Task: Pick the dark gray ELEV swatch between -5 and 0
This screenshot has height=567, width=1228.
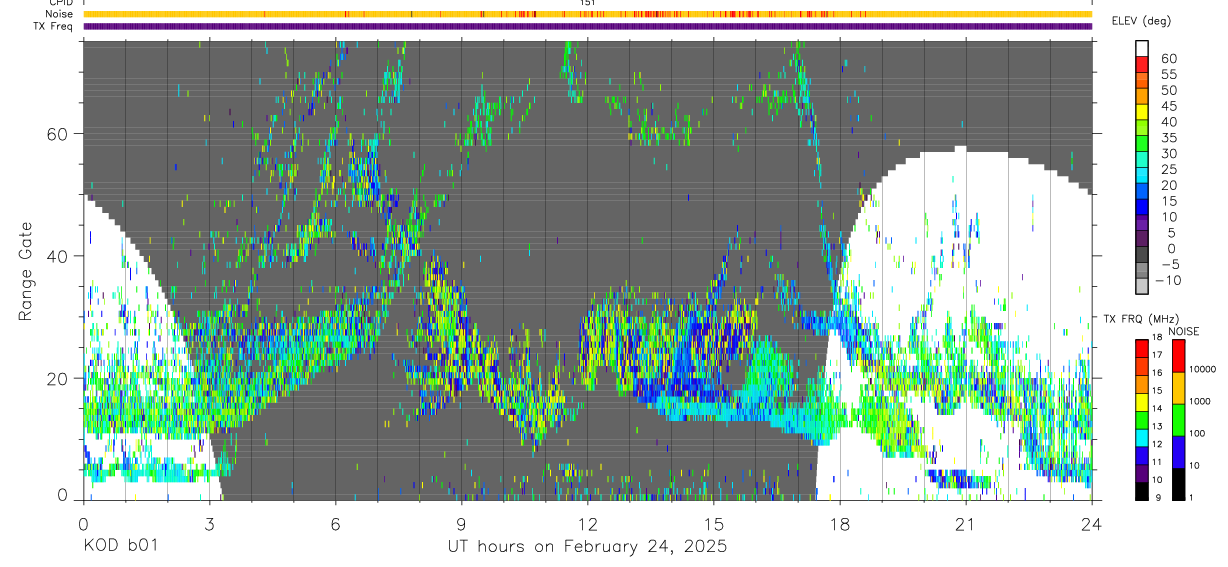Action: point(1142,256)
